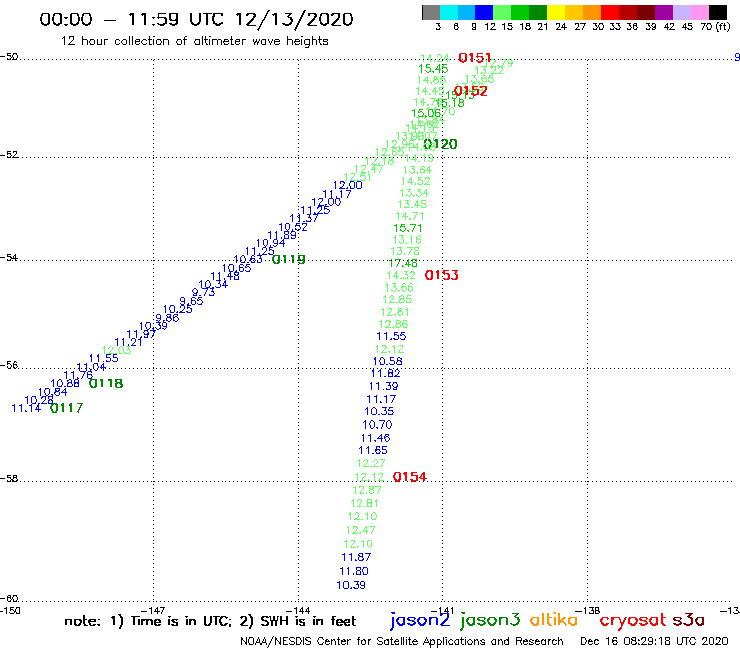Click the yellow swatch in the color scale
This screenshot has width=740, height=650.
556,12
